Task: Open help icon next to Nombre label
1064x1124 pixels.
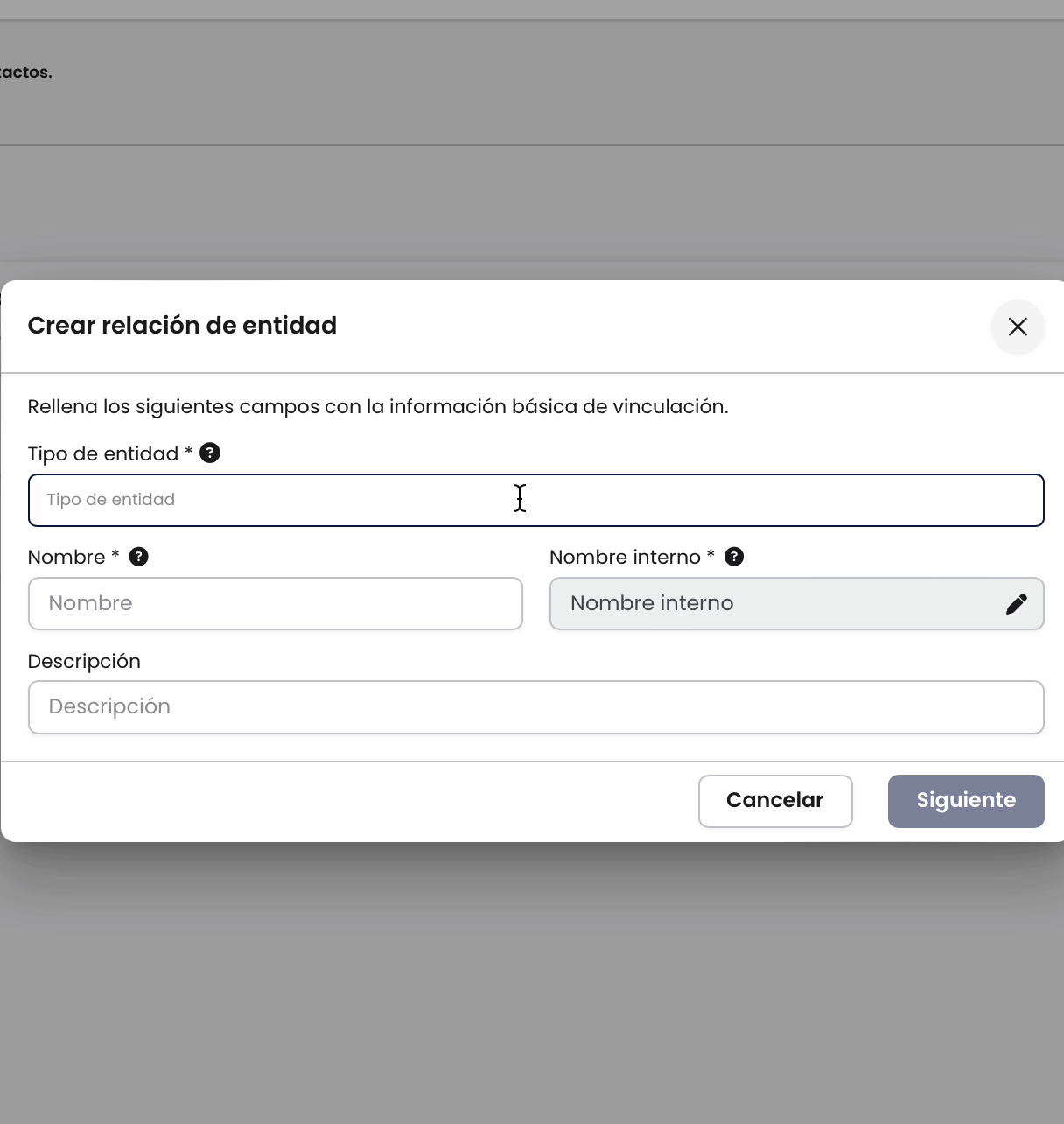Action: tap(138, 557)
